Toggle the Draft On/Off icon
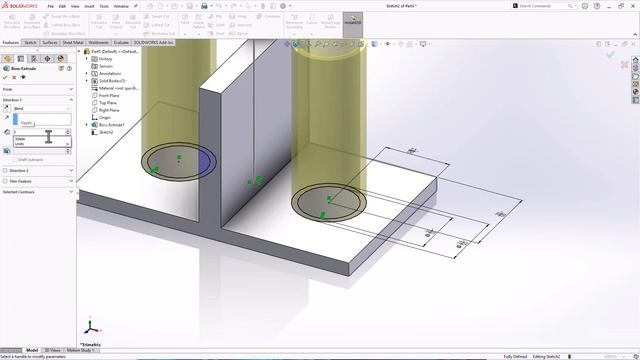640x360 pixels. pyautogui.click(x=7, y=151)
